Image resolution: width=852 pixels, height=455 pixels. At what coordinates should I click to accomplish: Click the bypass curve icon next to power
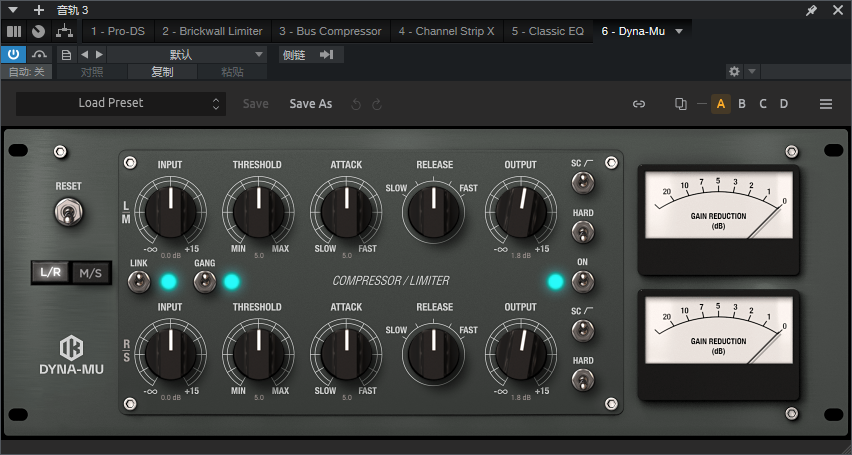pos(39,54)
